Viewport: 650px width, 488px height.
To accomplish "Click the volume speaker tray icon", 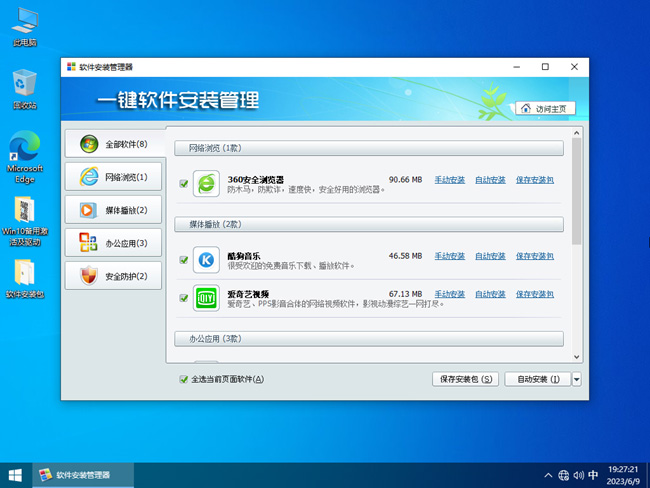I will click(x=579, y=475).
